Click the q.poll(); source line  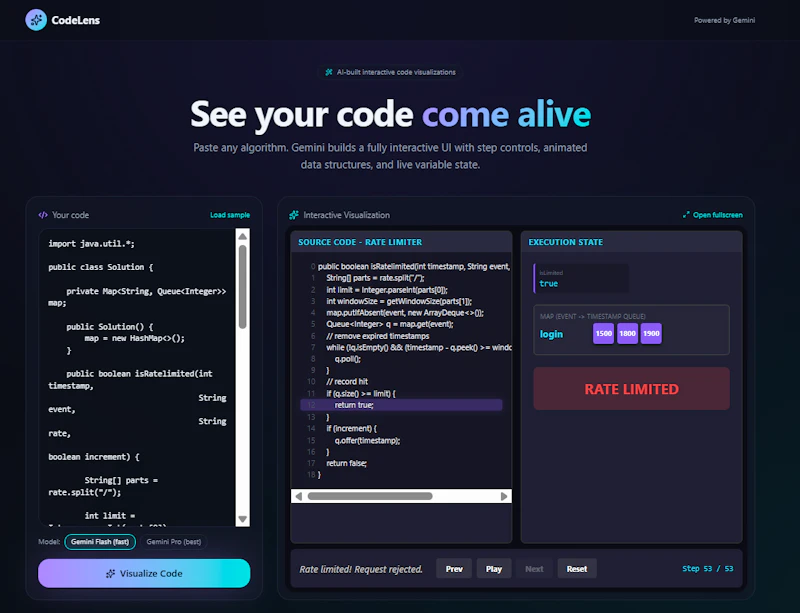point(348,359)
